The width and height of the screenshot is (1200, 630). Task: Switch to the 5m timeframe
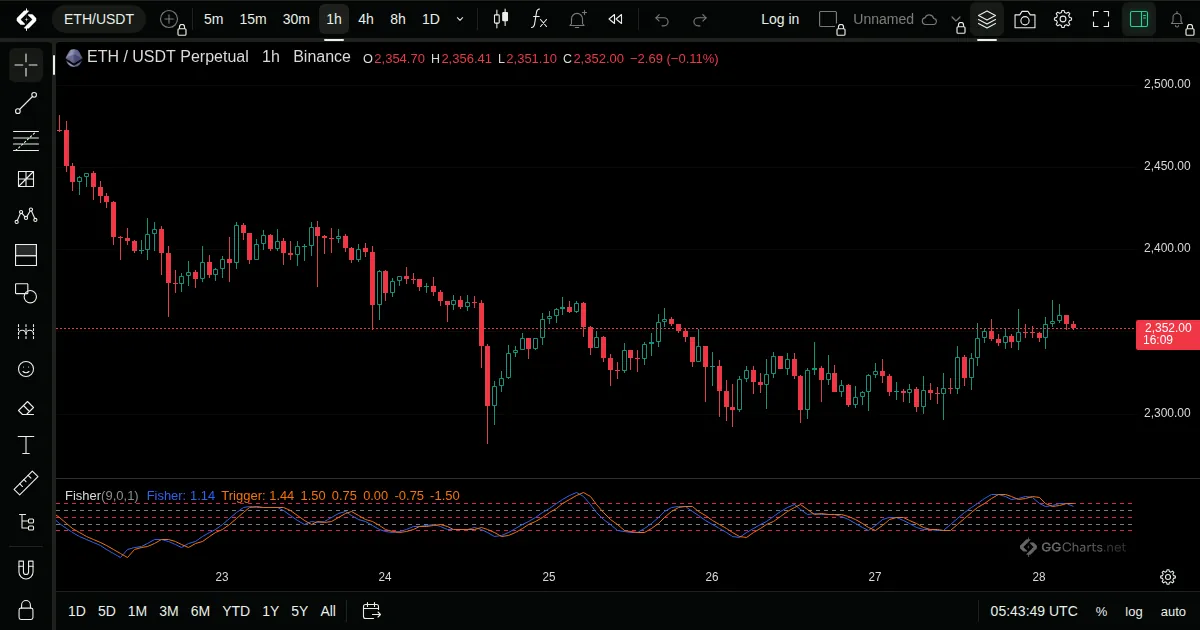[x=213, y=19]
